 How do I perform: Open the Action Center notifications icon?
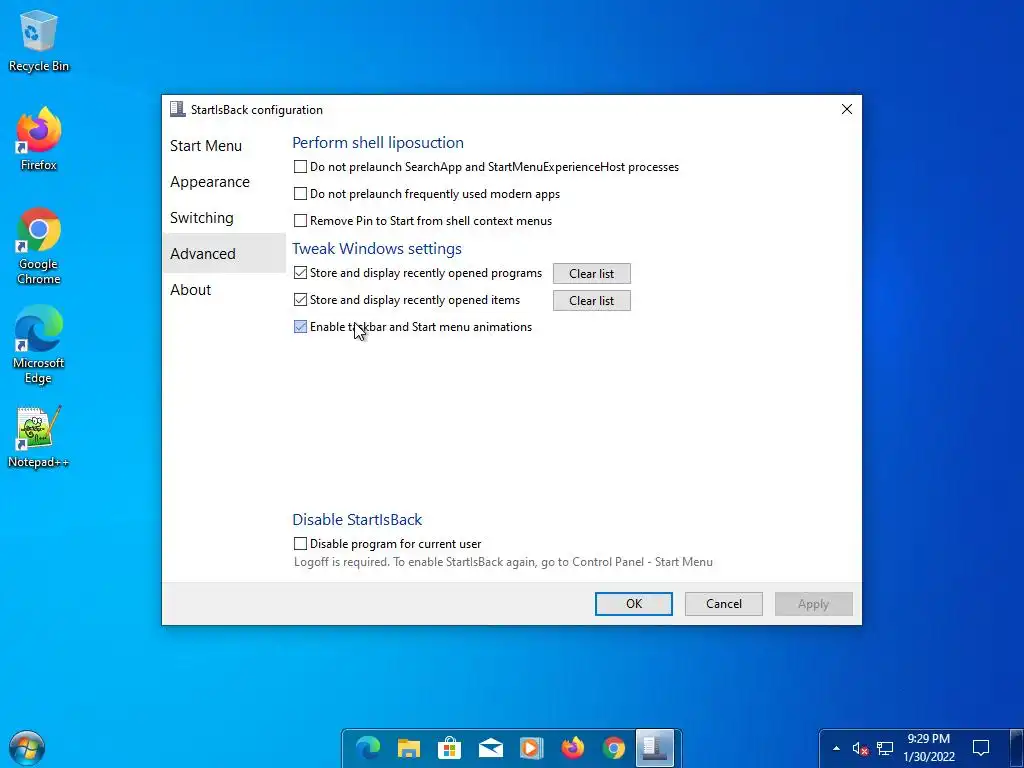(981, 748)
